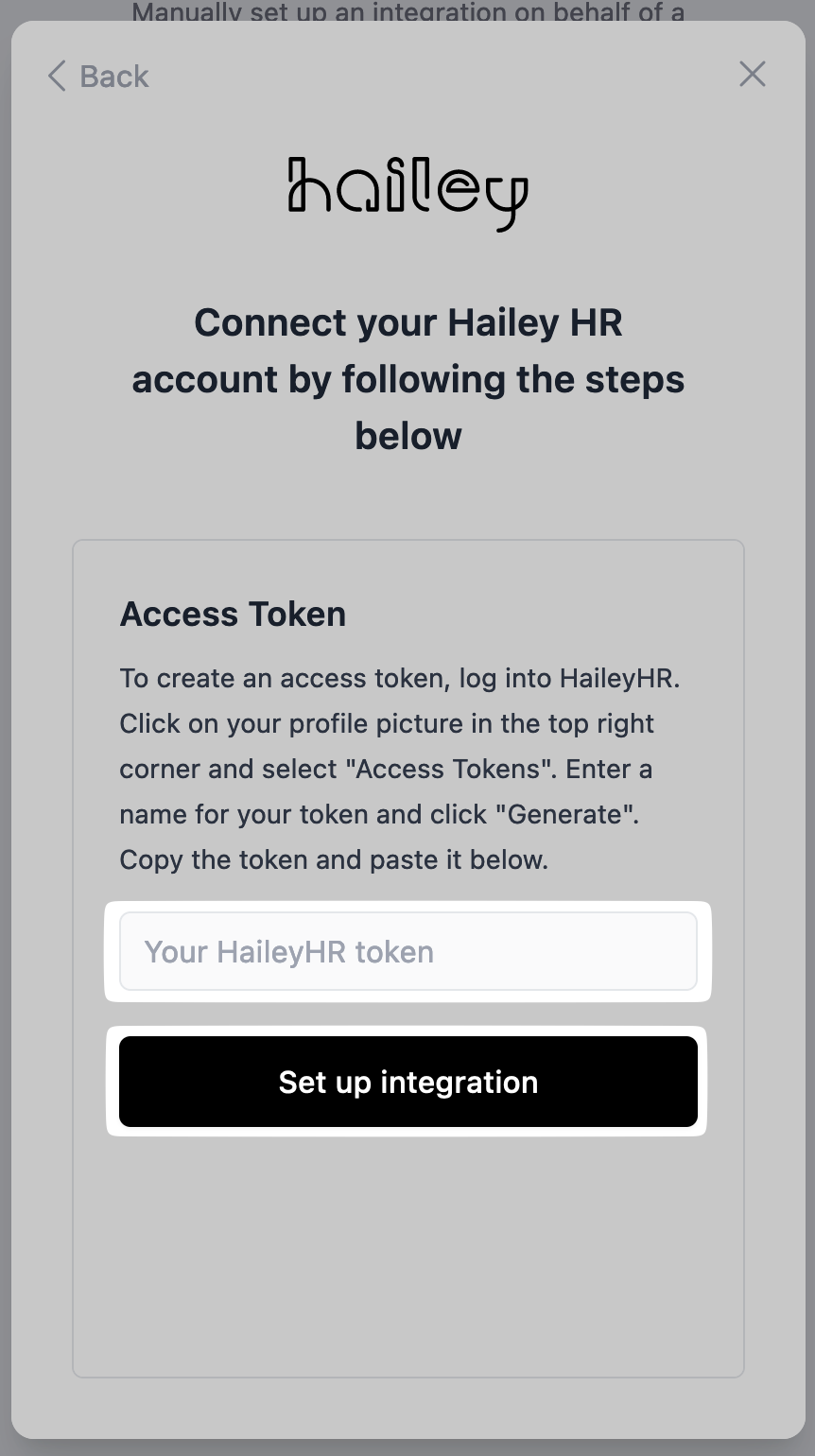Click the hailey logo
The image size is (815, 1456).
point(407,192)
